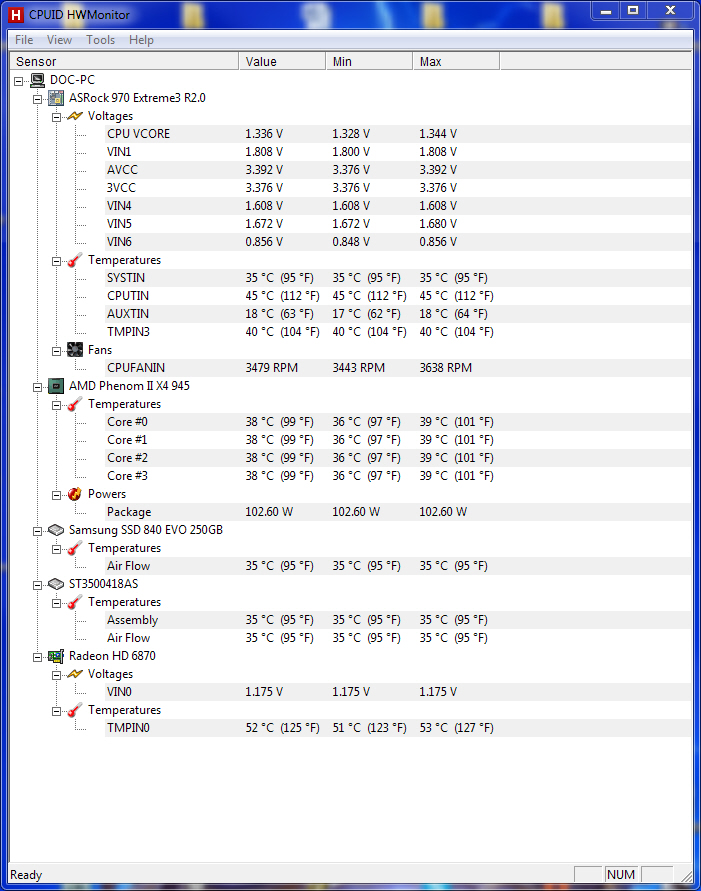Viewport: 701px width, 891px height.
Task: Collapse the Powers group
Action: pos(56,496)
